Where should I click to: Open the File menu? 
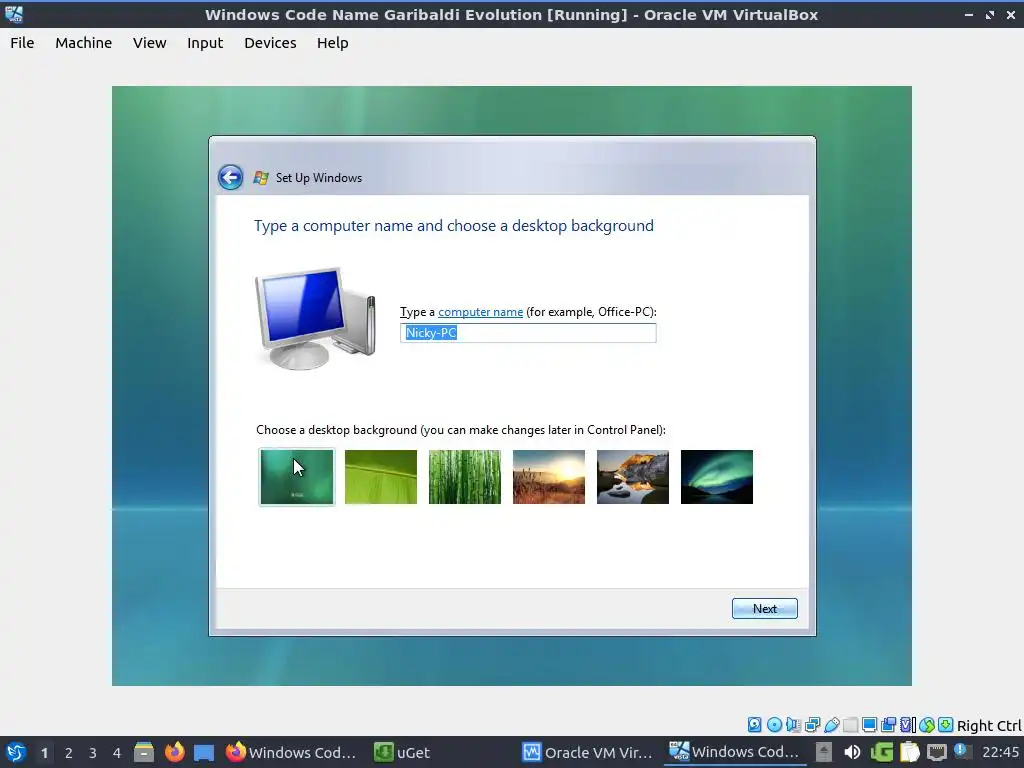tap(22, 42)
